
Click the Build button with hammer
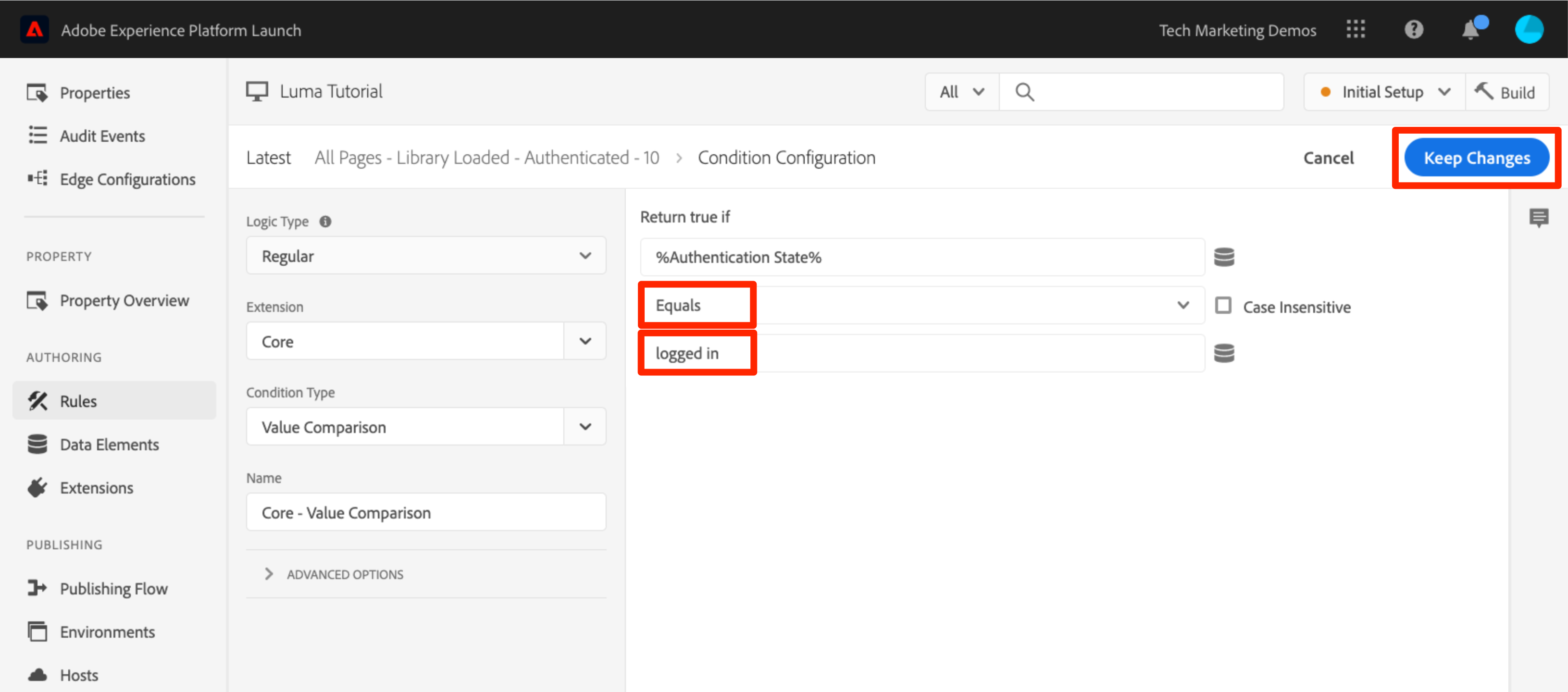[x=1506, y=92]
